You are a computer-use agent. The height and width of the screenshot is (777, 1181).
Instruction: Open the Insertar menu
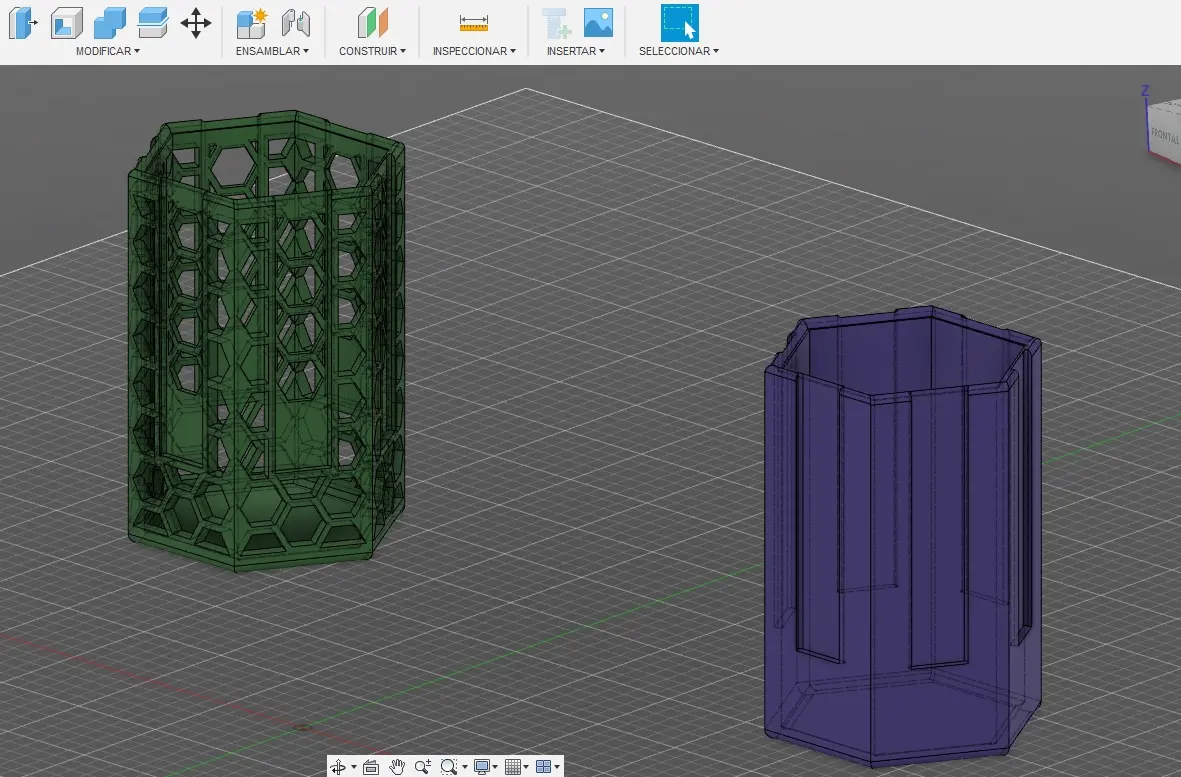point(576,51)
